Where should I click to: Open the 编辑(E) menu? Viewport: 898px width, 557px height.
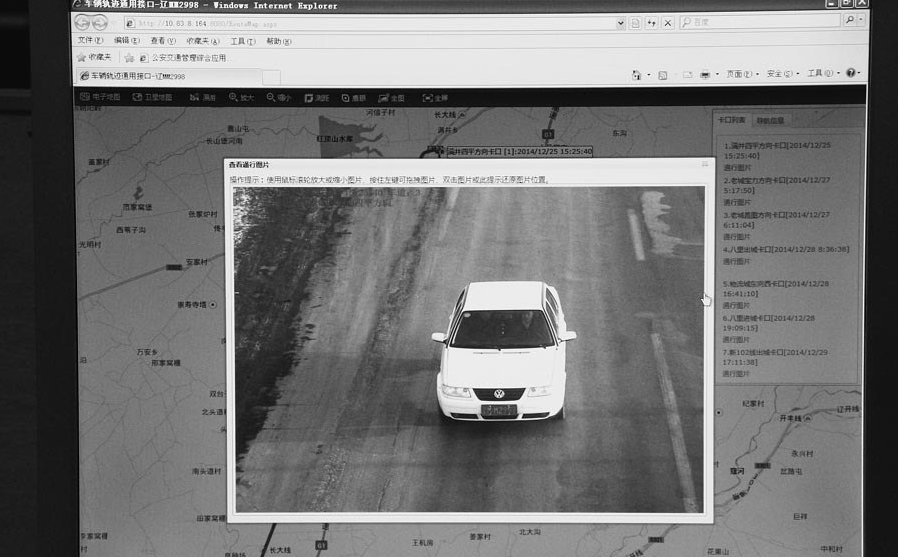[127, 41]
